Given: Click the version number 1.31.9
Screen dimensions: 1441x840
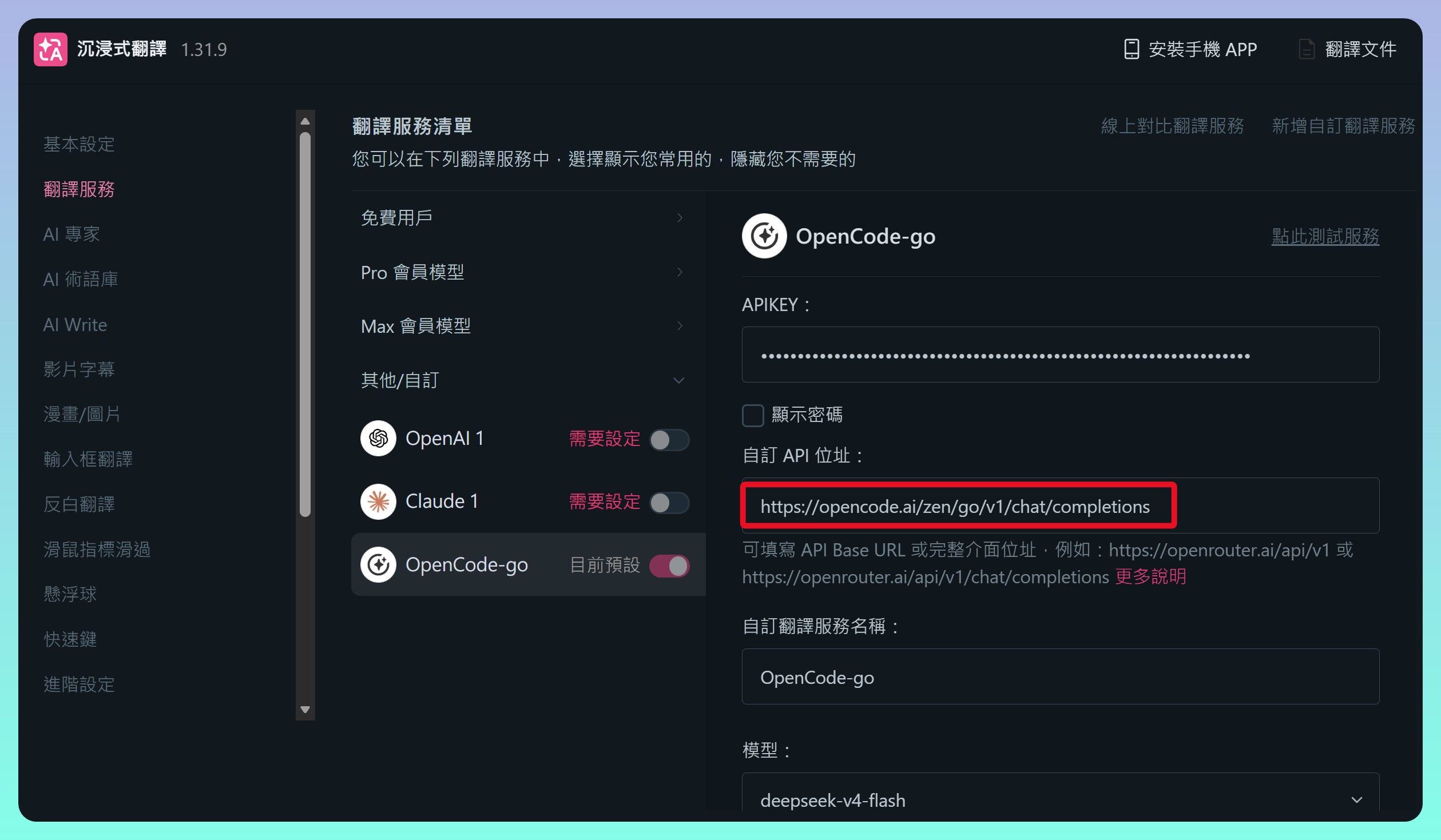Looking at the screenshot, I should [x=204, y=50].
